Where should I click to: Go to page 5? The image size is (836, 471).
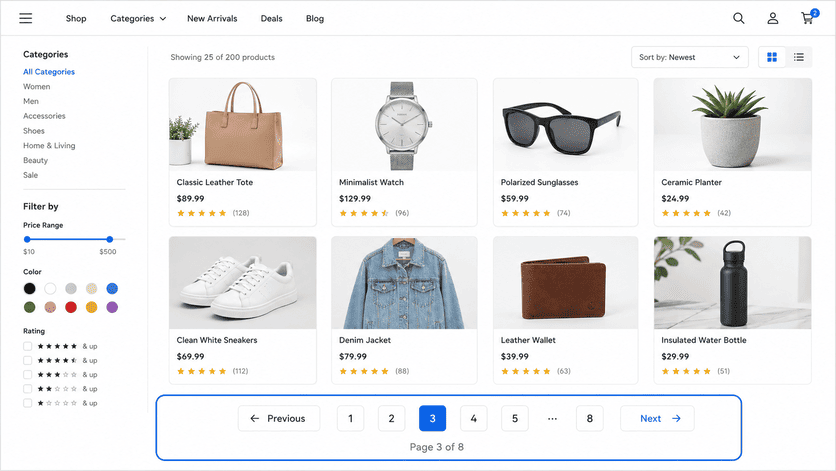point(515,419)
